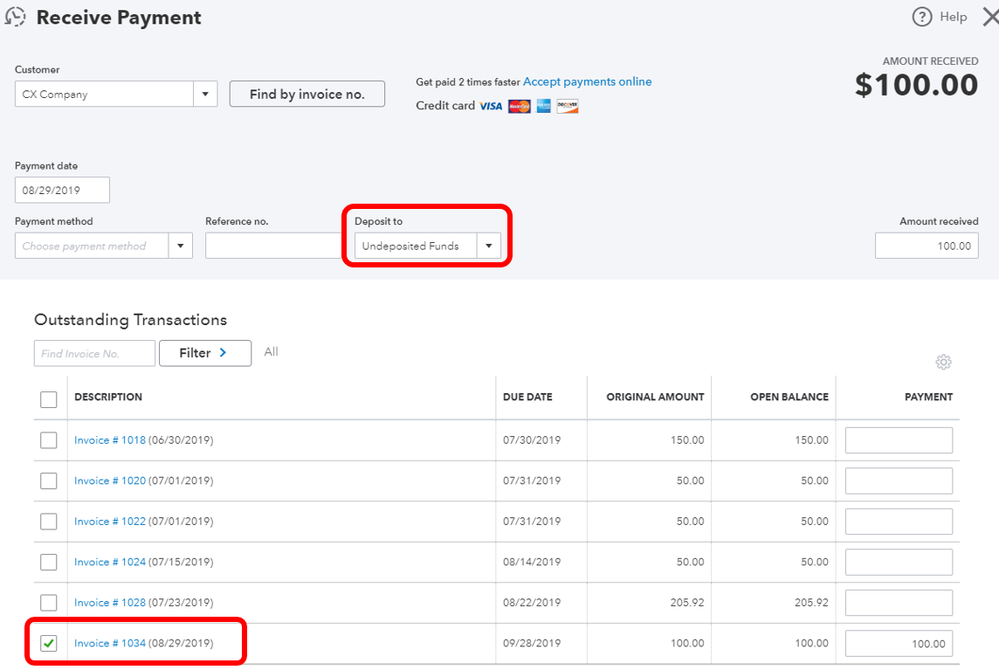Click the Visa card logo
The width and height of the screenshot is (999, 672).
491,106
